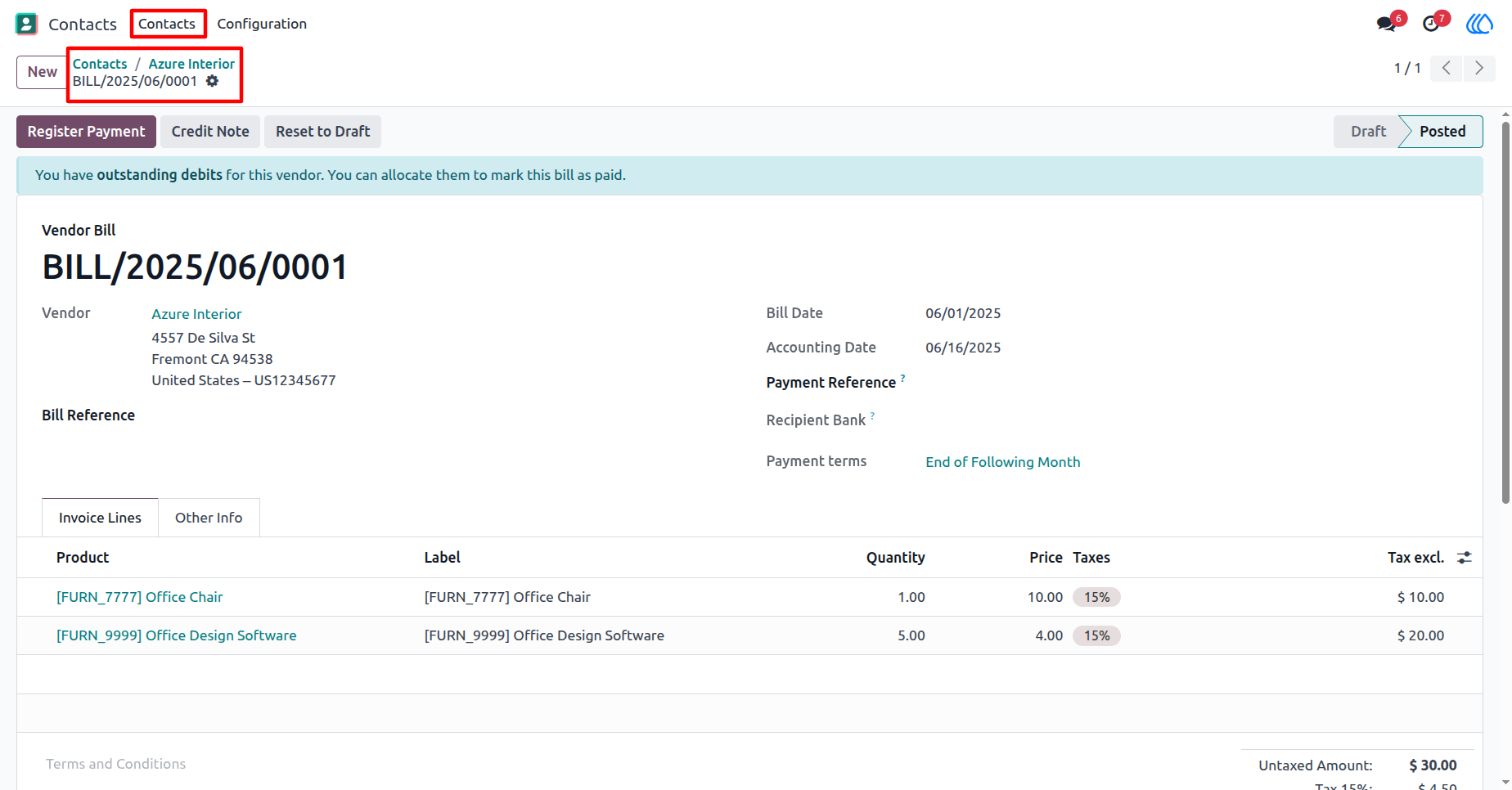Screen dimensions: 1512x790
Task: Open [FURN_9999] Office Design Software product link
Action: click(x=176, y=635)
